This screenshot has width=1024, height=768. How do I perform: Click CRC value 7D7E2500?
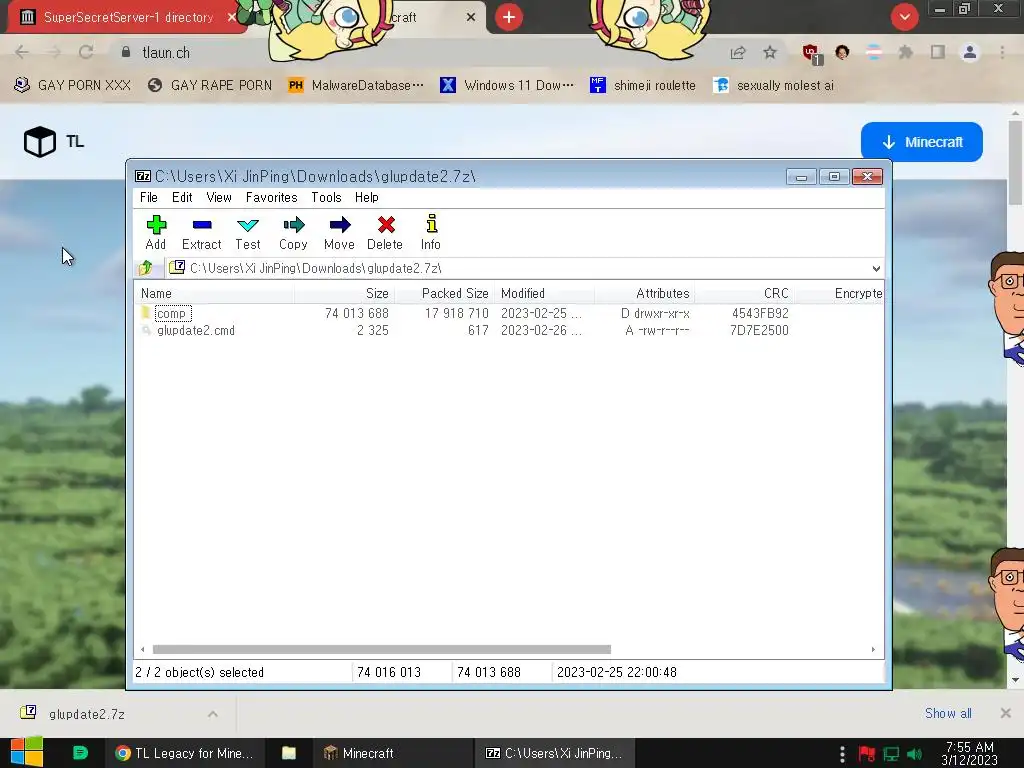[x=760, y=330]
